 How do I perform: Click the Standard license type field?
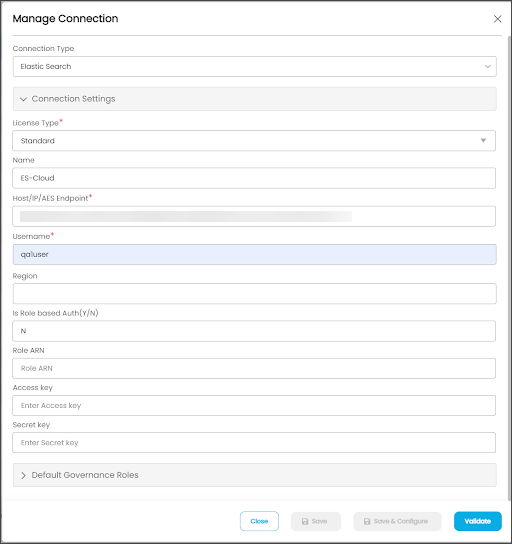tap(254, 141)
